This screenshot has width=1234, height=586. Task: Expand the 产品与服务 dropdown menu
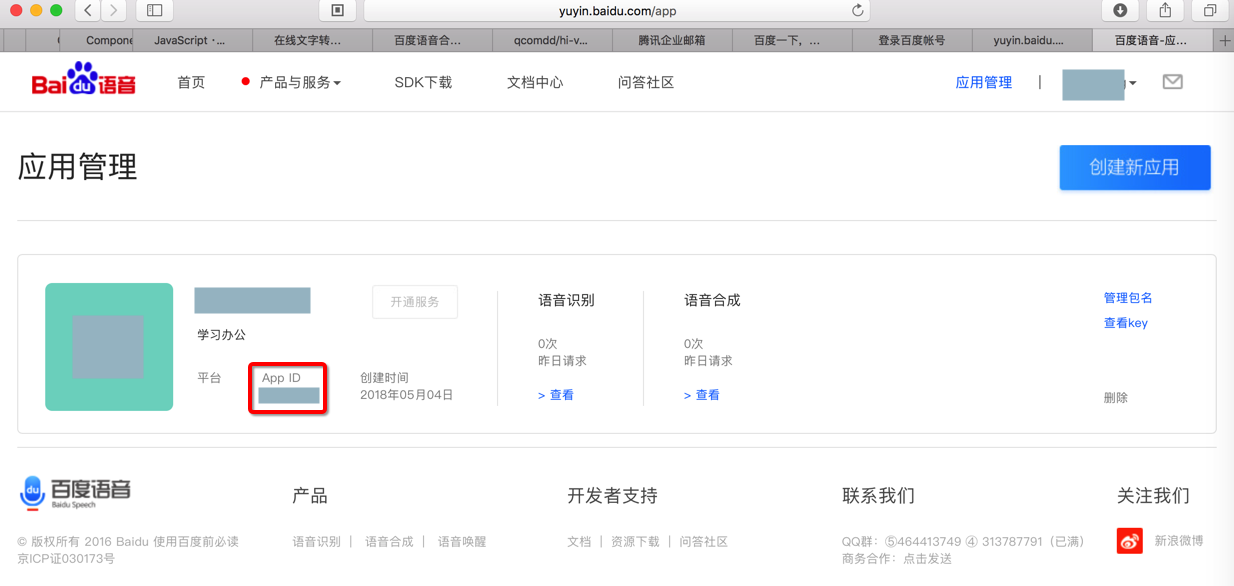point(300,82)
